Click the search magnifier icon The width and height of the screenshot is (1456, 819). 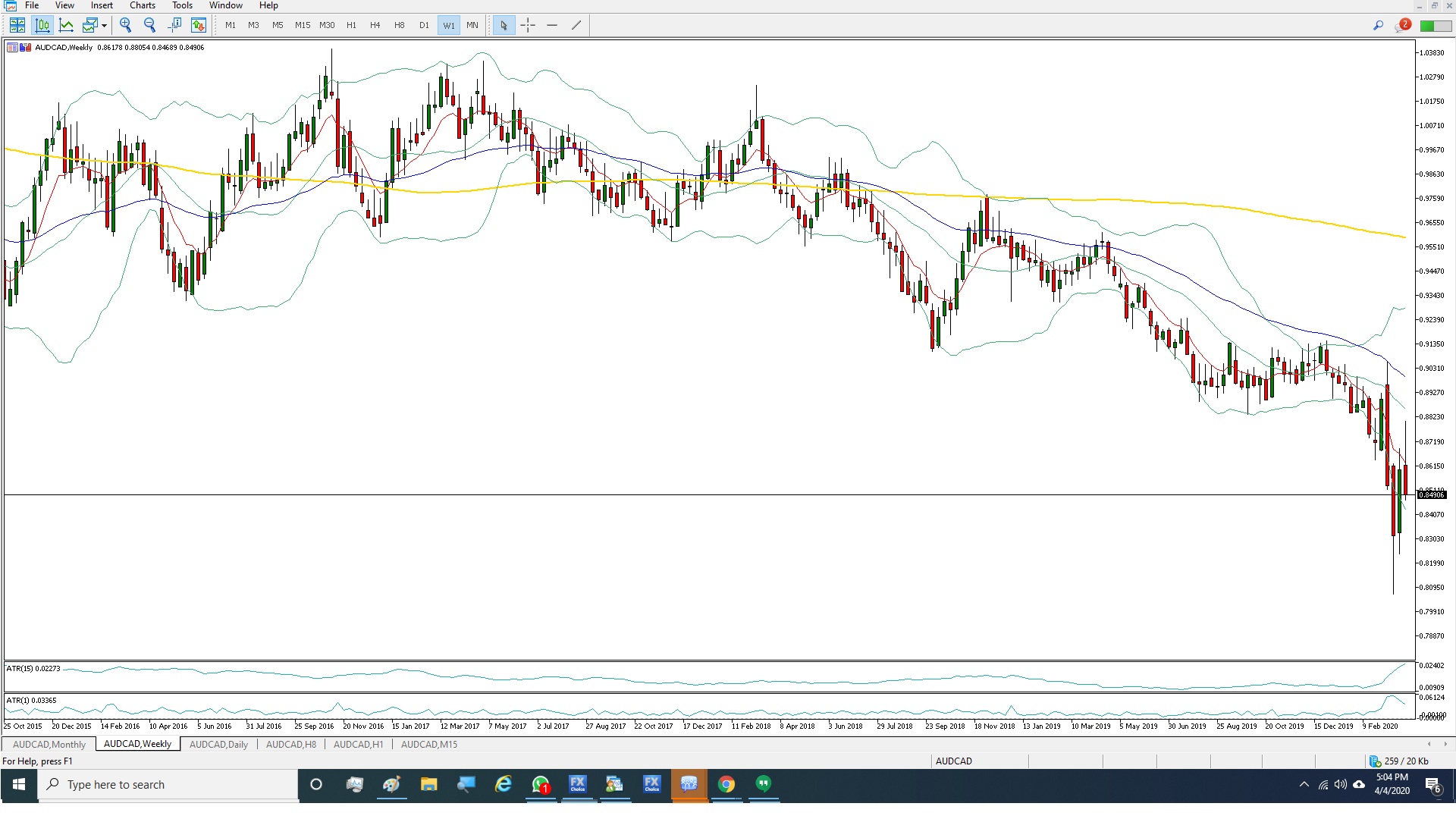[1378, 25]
